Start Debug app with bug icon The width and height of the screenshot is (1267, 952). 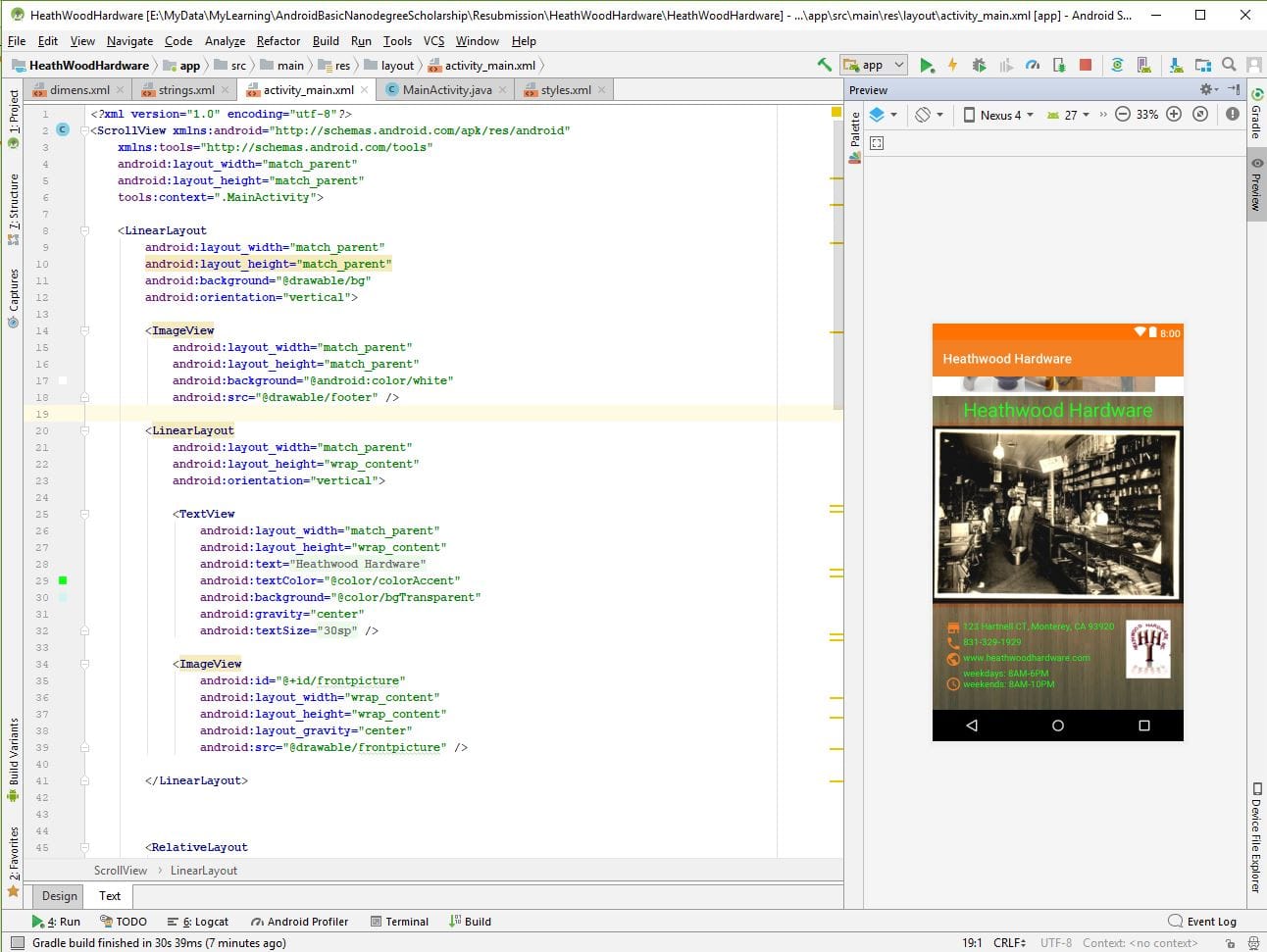coord(979,65)
